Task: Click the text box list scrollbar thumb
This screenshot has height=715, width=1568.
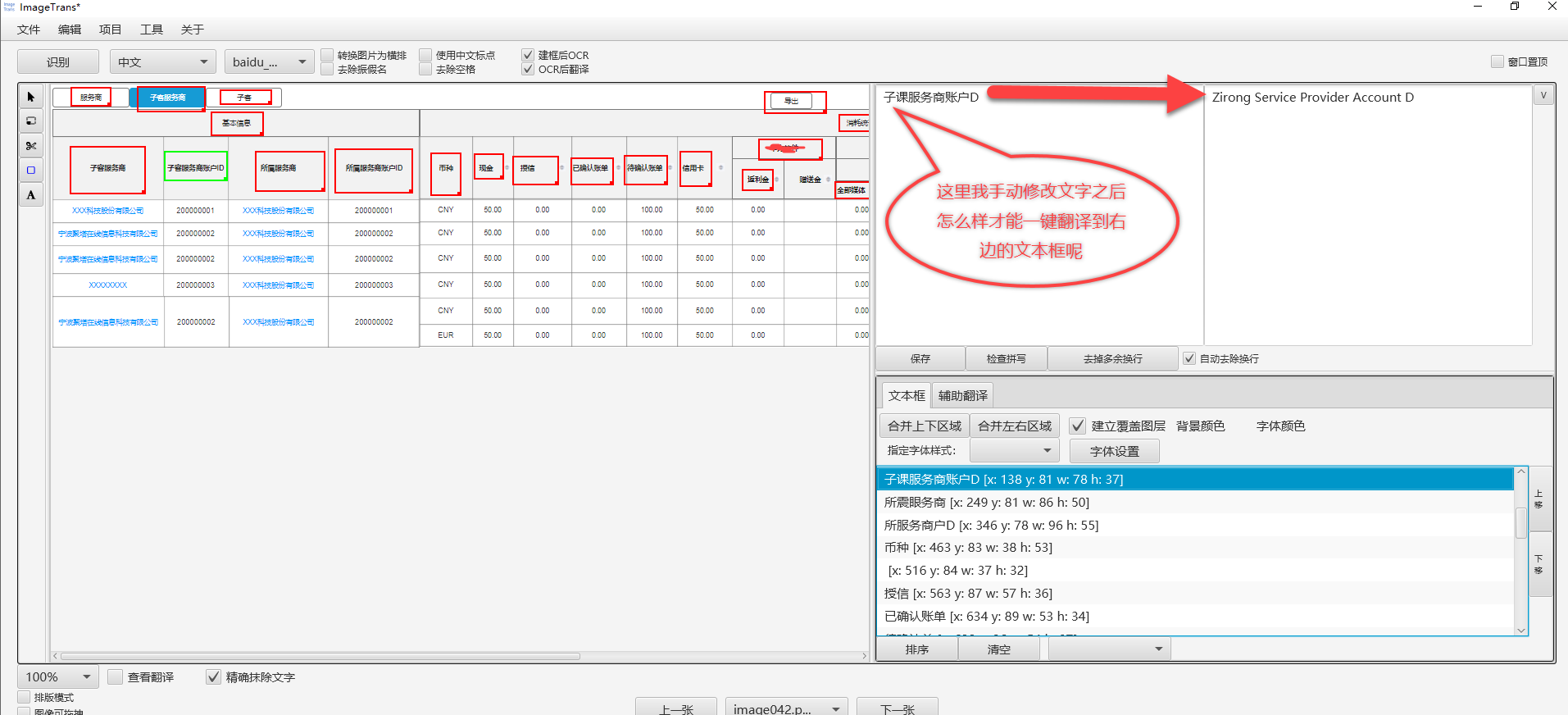Action: (x=1521, y=522)
